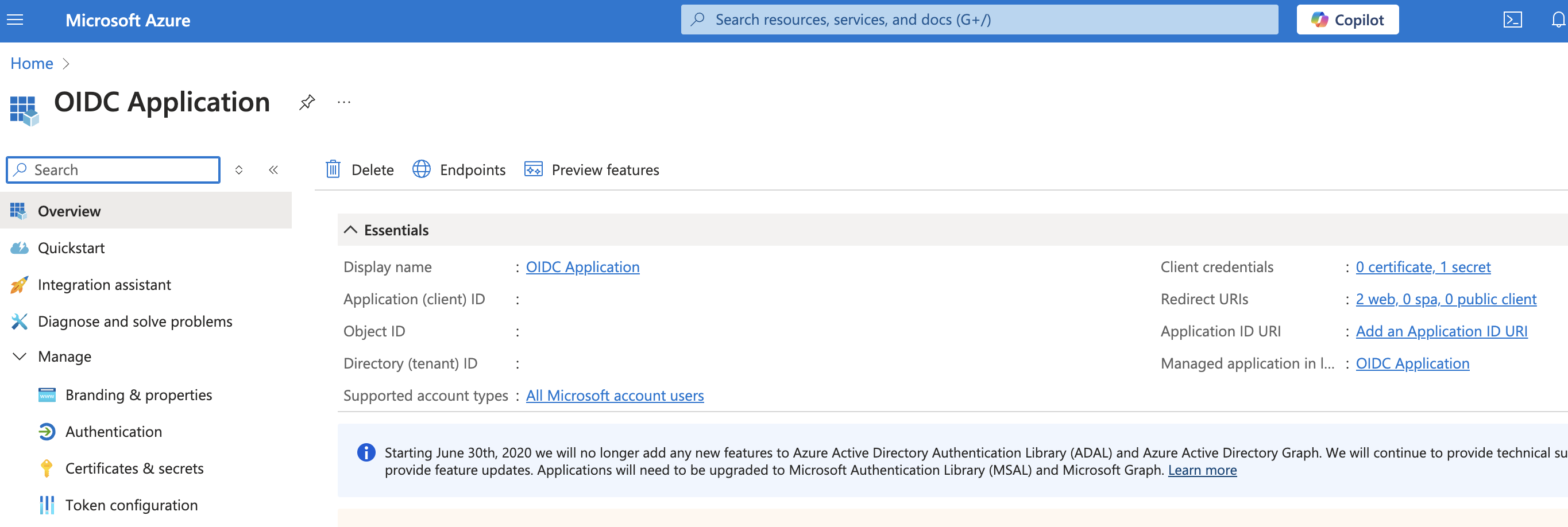The width and height of the screenshot is (1568, 527).
Task: Click the Certificates & secrets key icon
Action: pyautogui.click(x=47, y=468)
